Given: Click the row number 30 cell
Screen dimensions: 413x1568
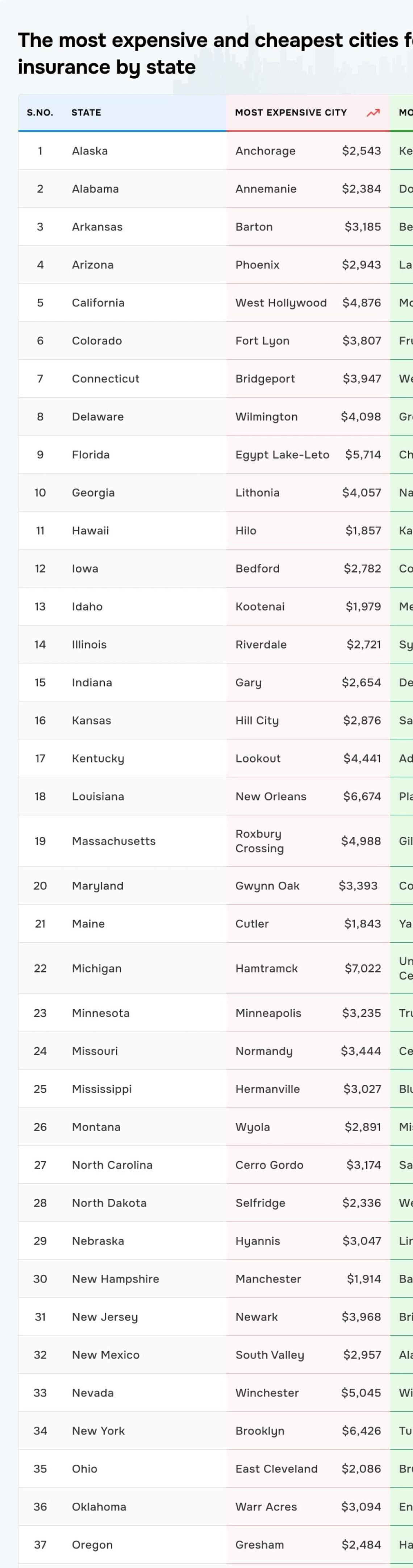Looking at the screenshot, I should click(40, 1279).
